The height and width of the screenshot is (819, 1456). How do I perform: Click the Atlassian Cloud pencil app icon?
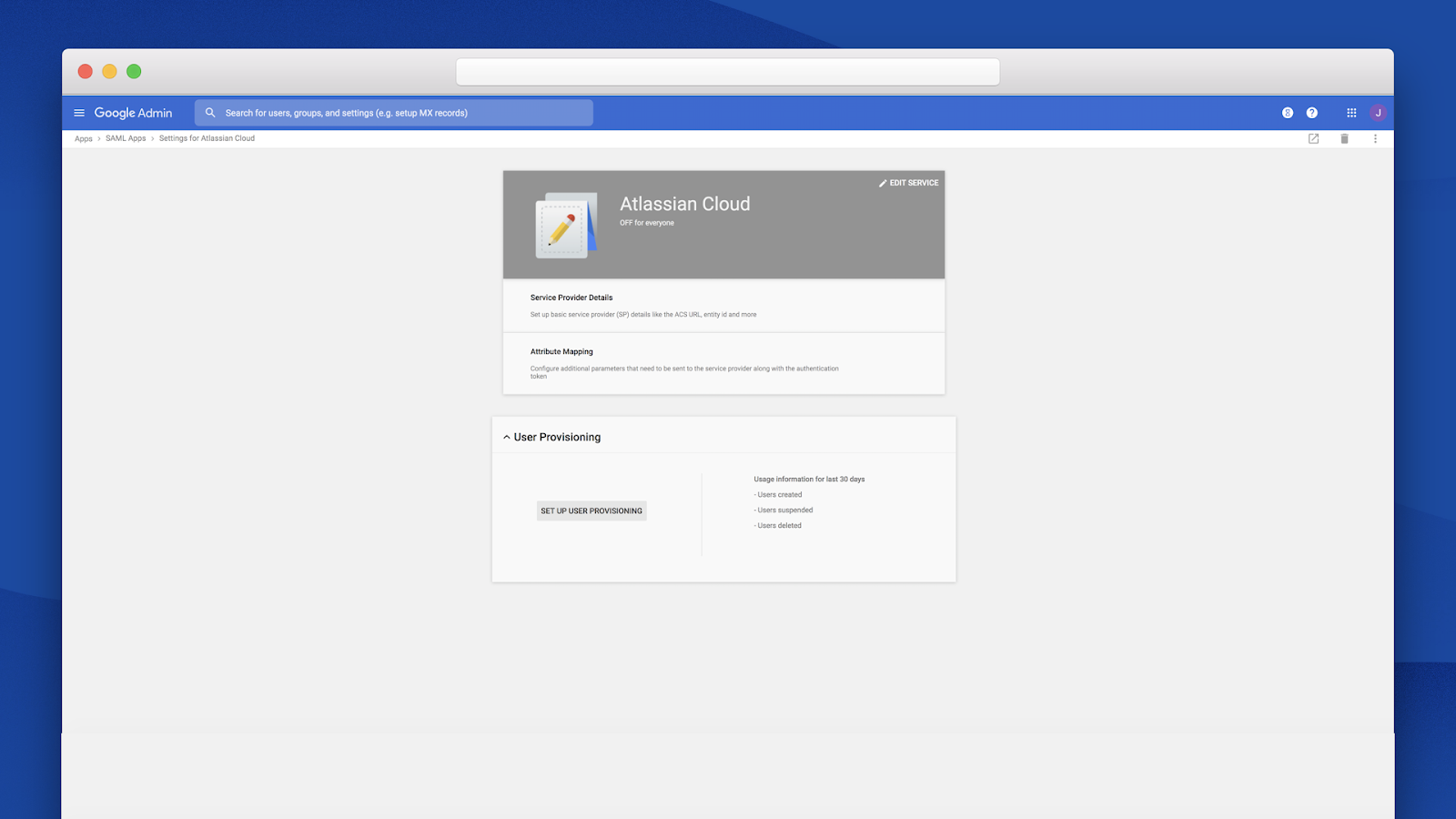566,225
